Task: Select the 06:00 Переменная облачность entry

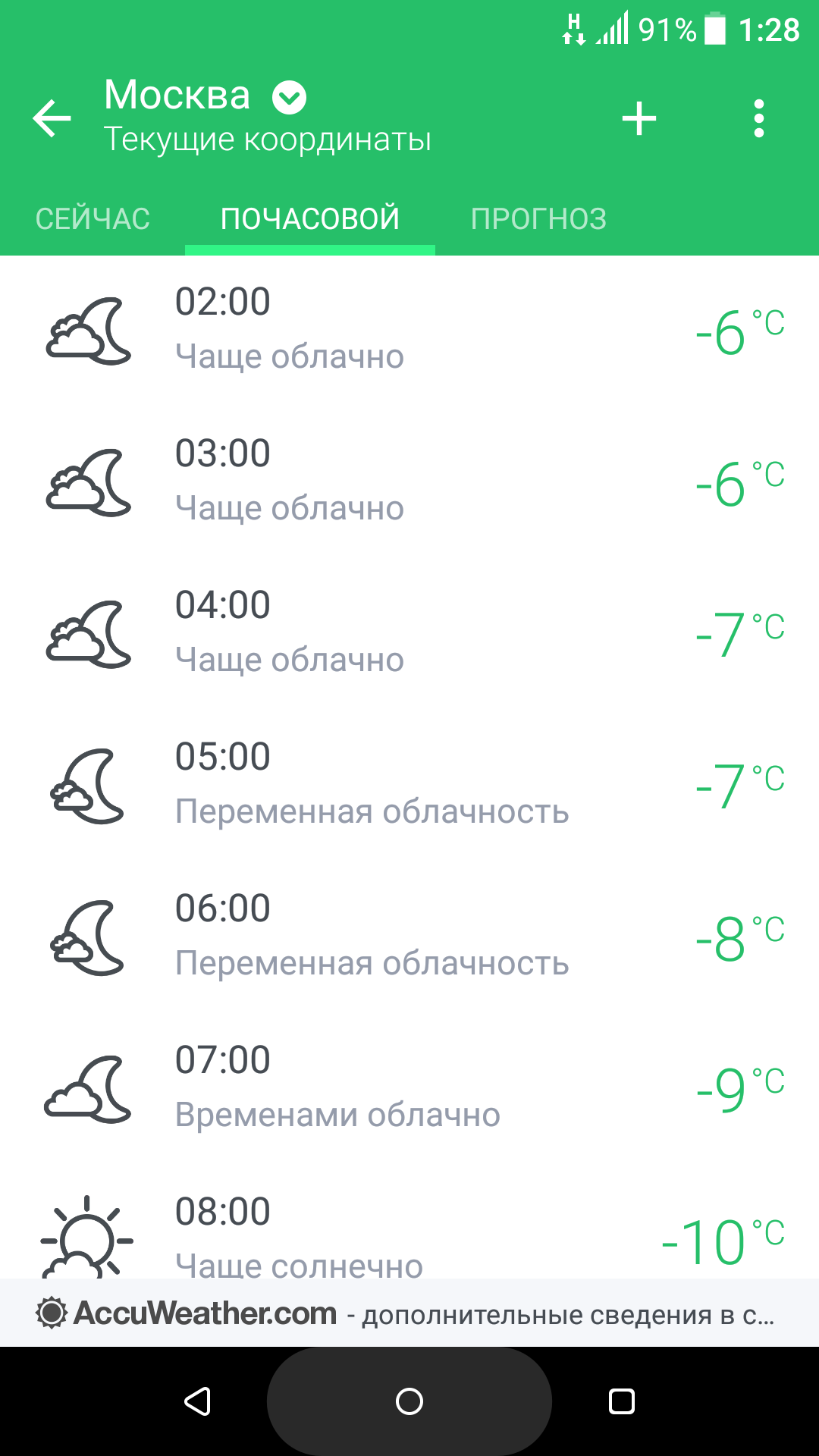Action: point(372,936)
